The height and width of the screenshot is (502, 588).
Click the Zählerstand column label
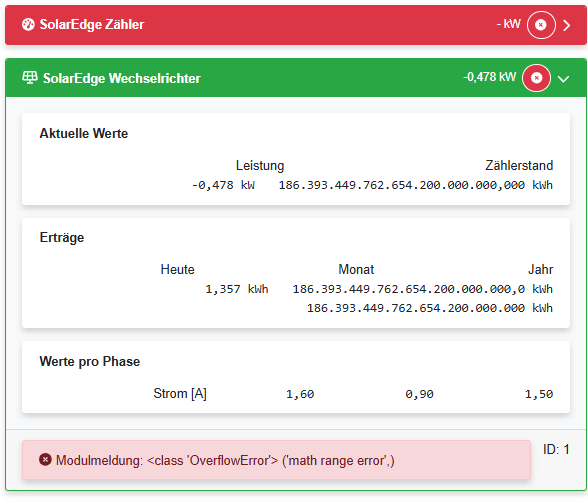coord(519,165)
